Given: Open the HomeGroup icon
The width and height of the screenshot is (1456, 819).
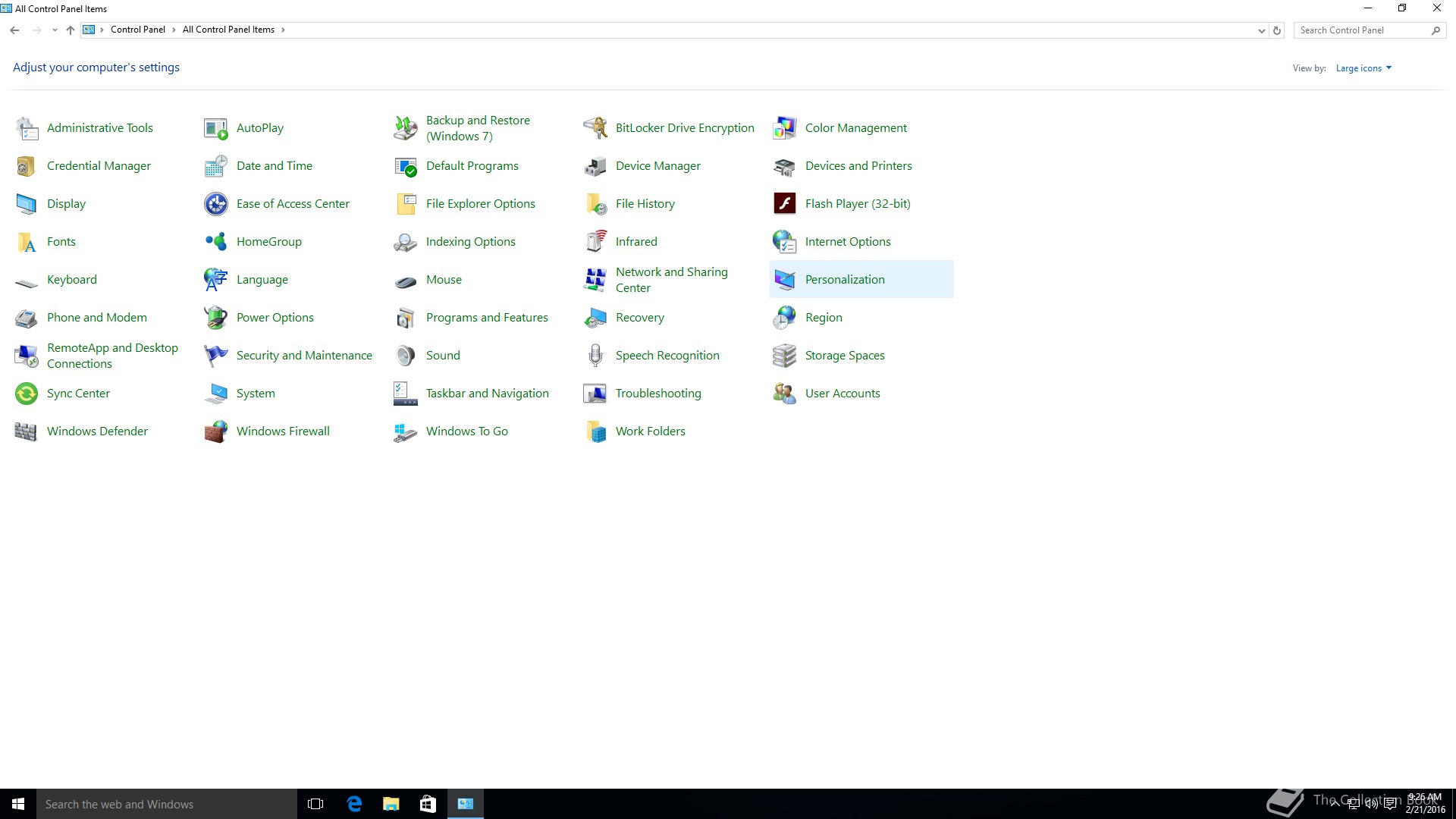Looking at the screenshot, I should click(216, 242).
